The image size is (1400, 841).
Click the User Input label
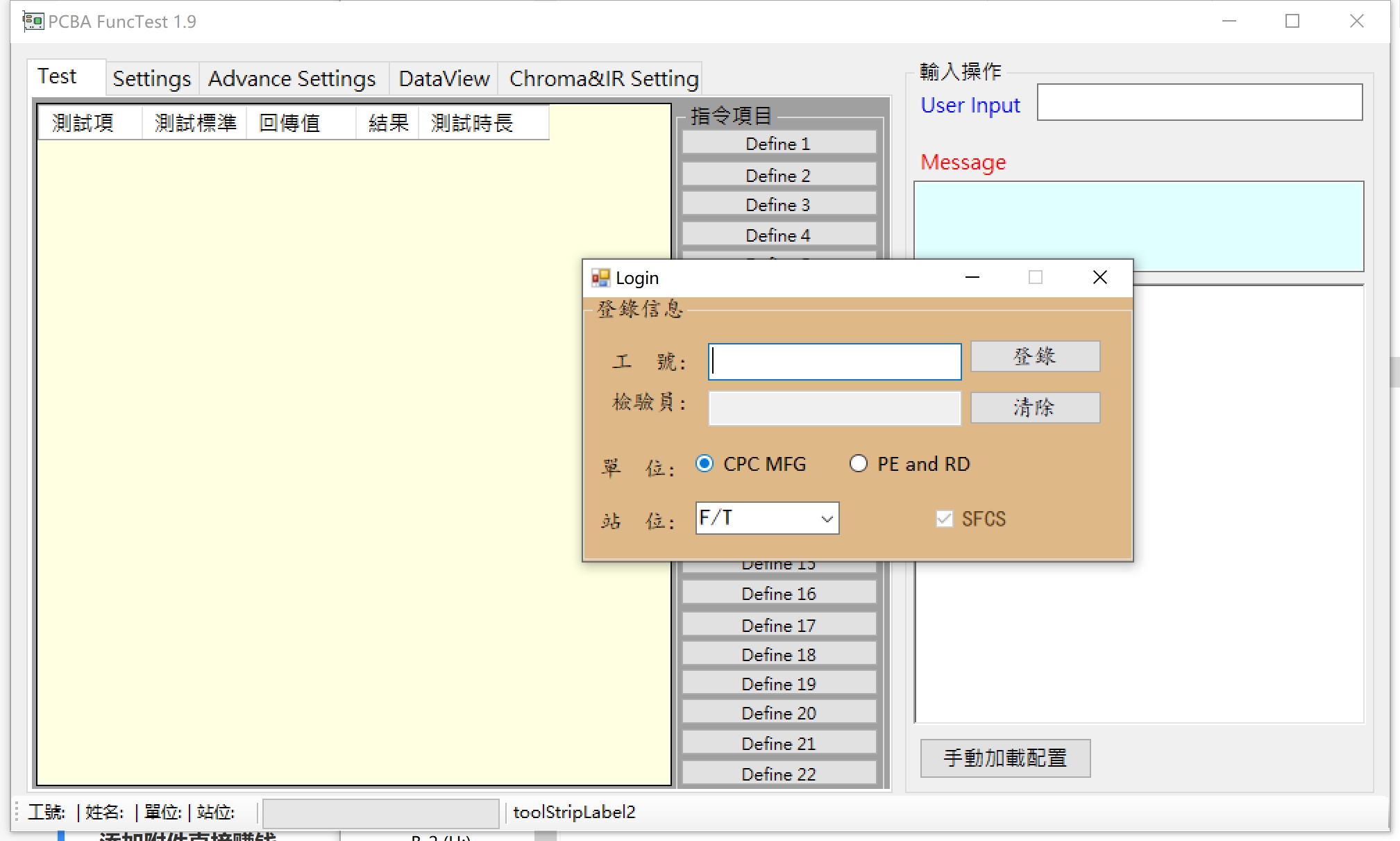pos(970,105)
